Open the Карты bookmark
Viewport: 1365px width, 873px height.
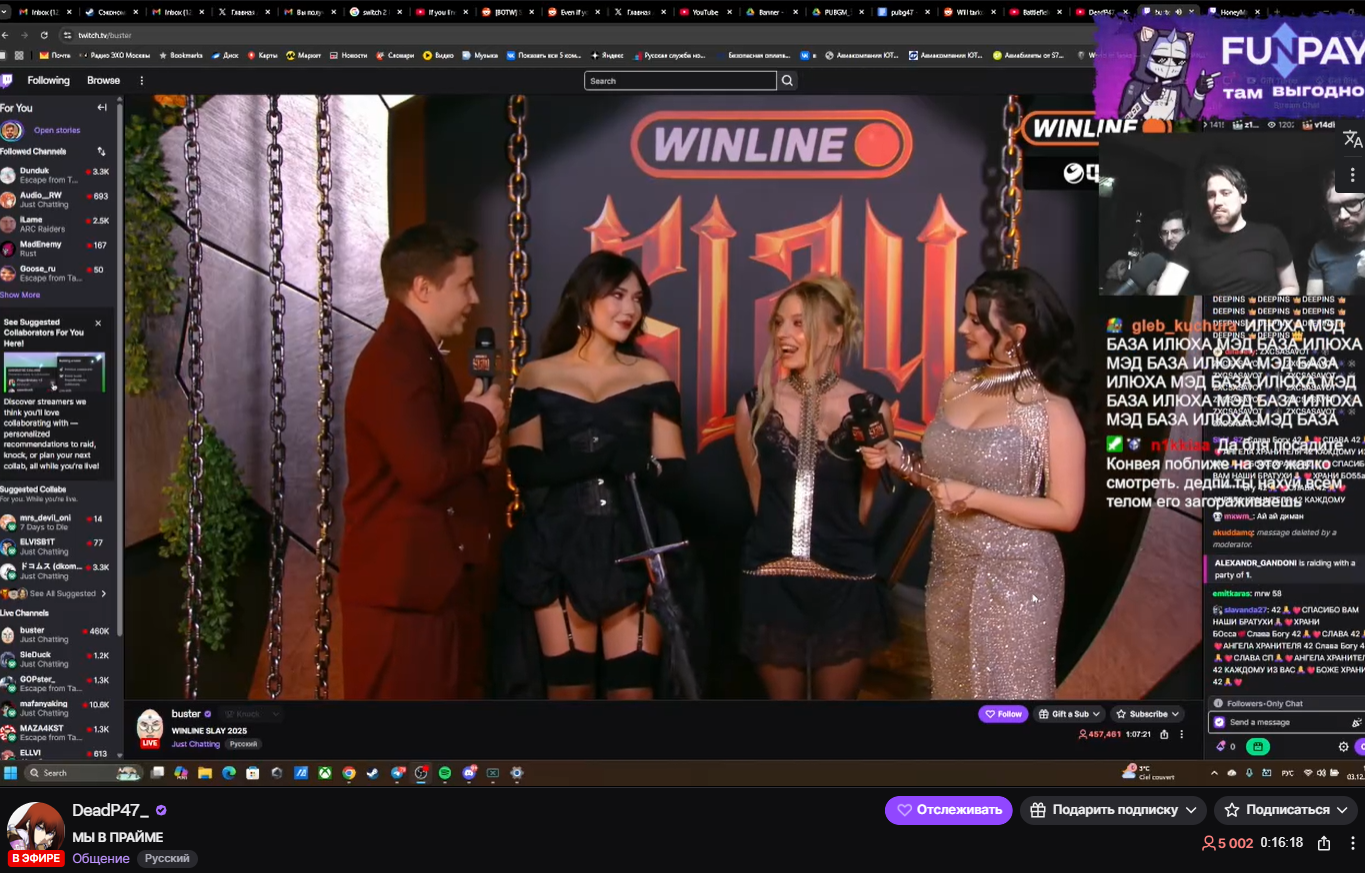tap(262, 55)
